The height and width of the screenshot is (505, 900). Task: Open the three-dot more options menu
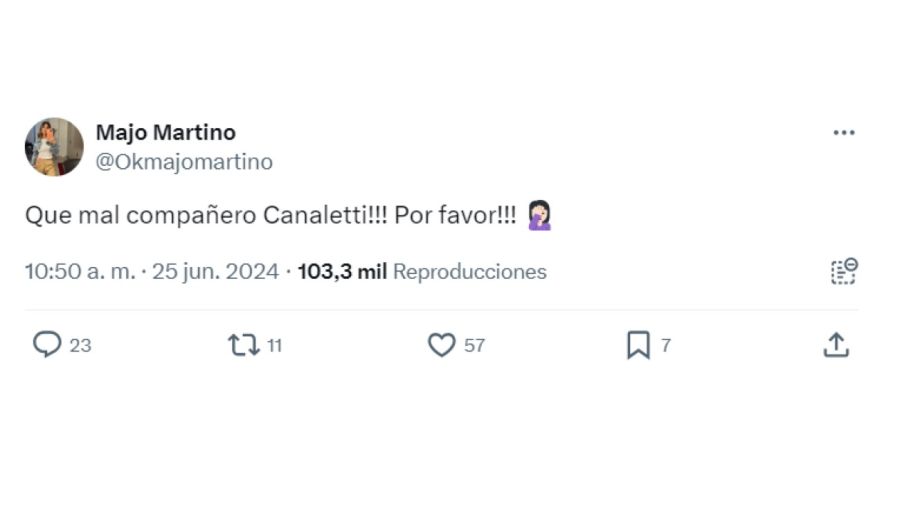[x=844, y=133]
